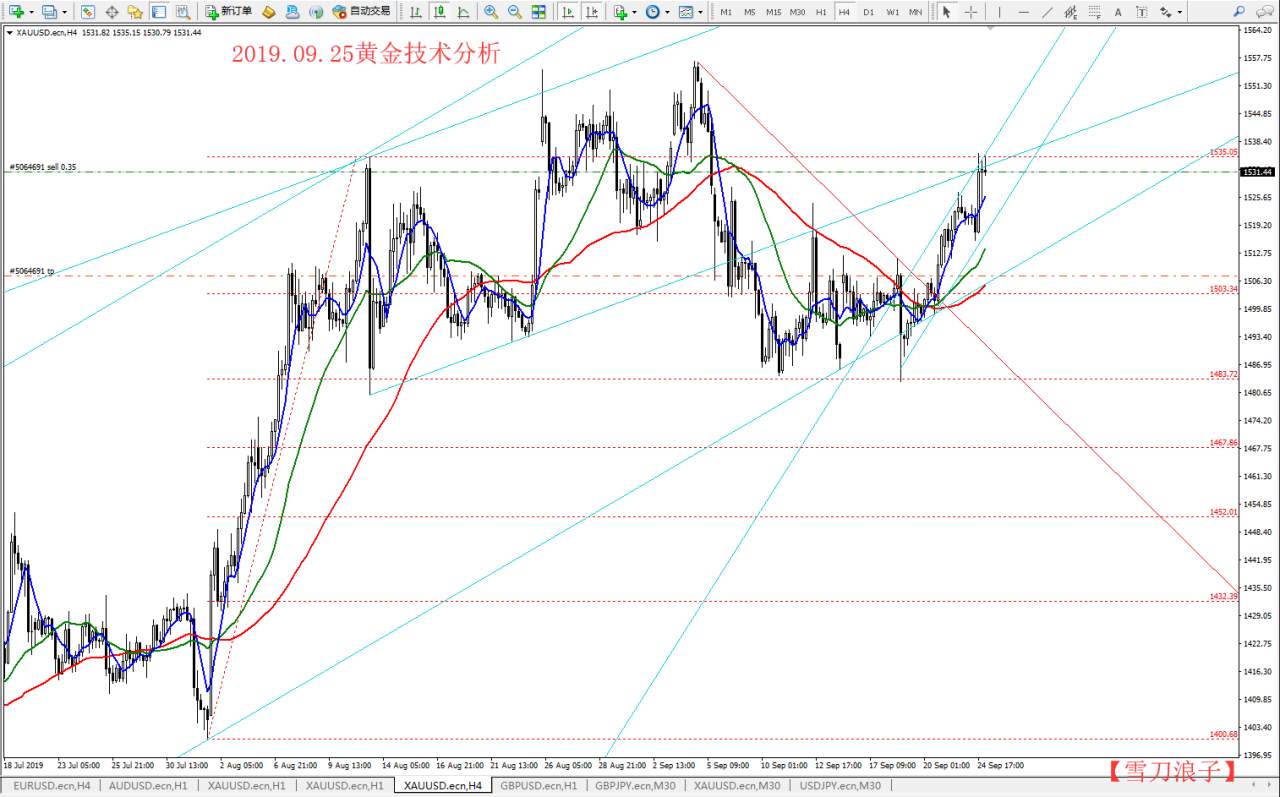
Task: Toggle the Market Watch window icon
Action: [88, 12]
